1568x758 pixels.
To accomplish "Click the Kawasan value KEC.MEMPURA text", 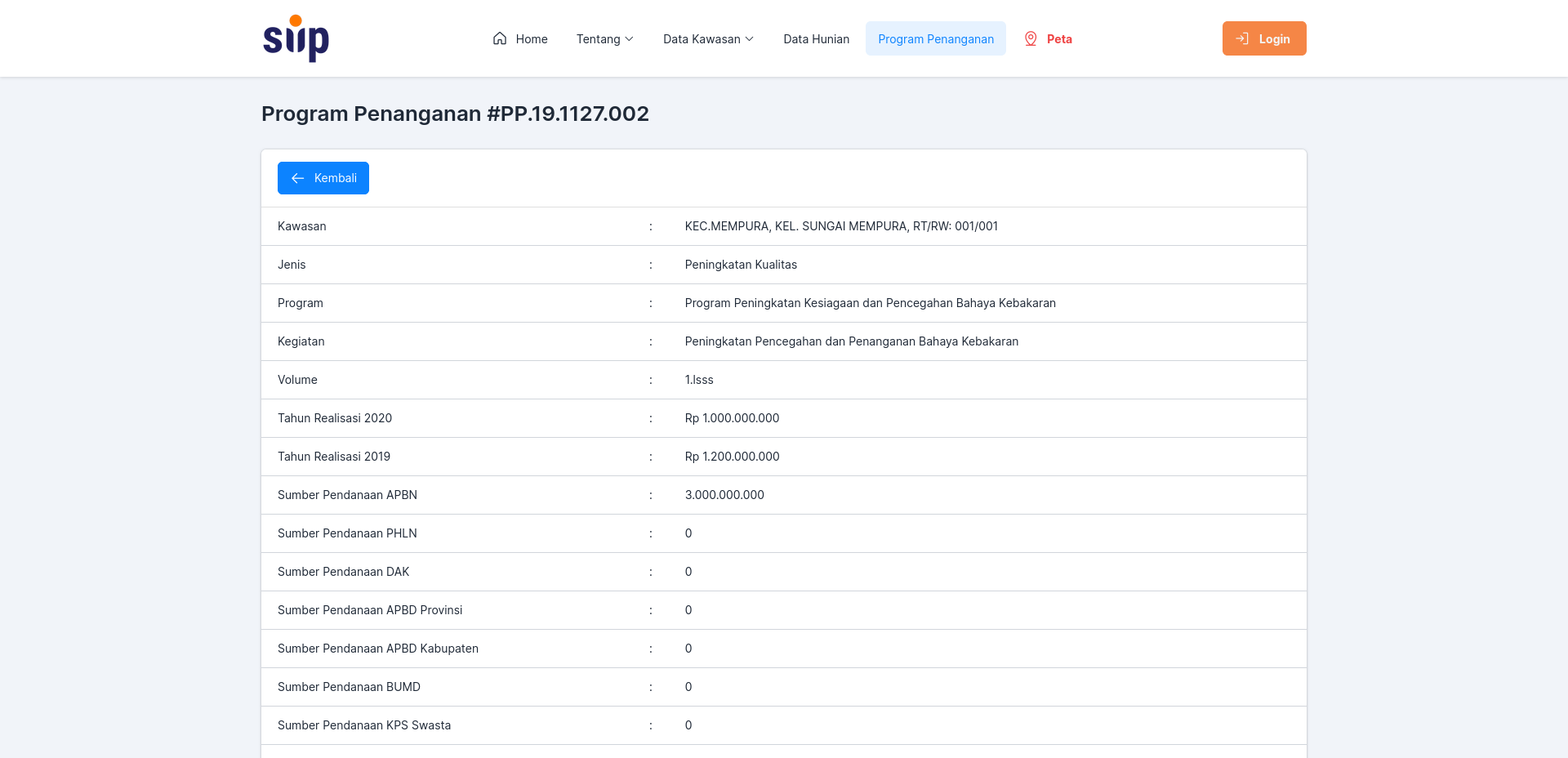I will coord(841,226).
